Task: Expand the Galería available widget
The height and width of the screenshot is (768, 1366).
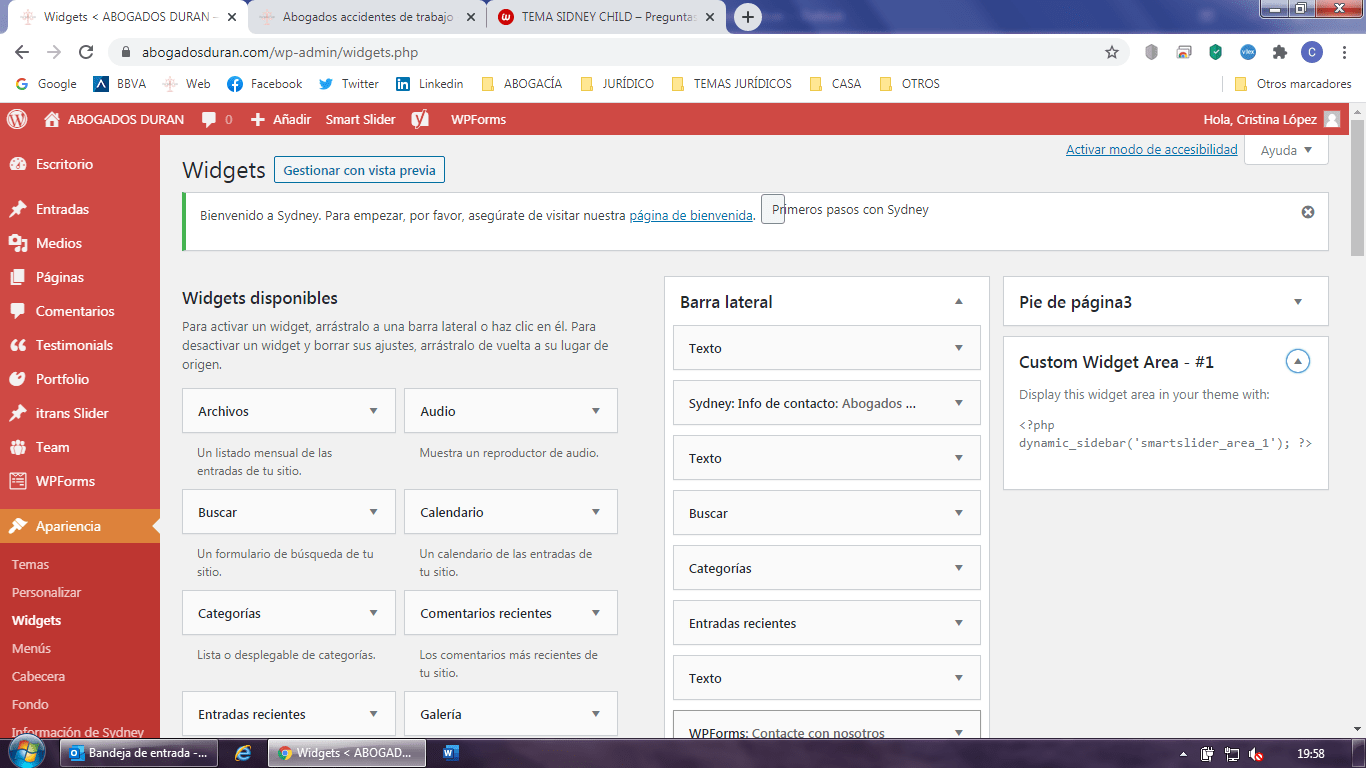Action: tap(596, 714)
